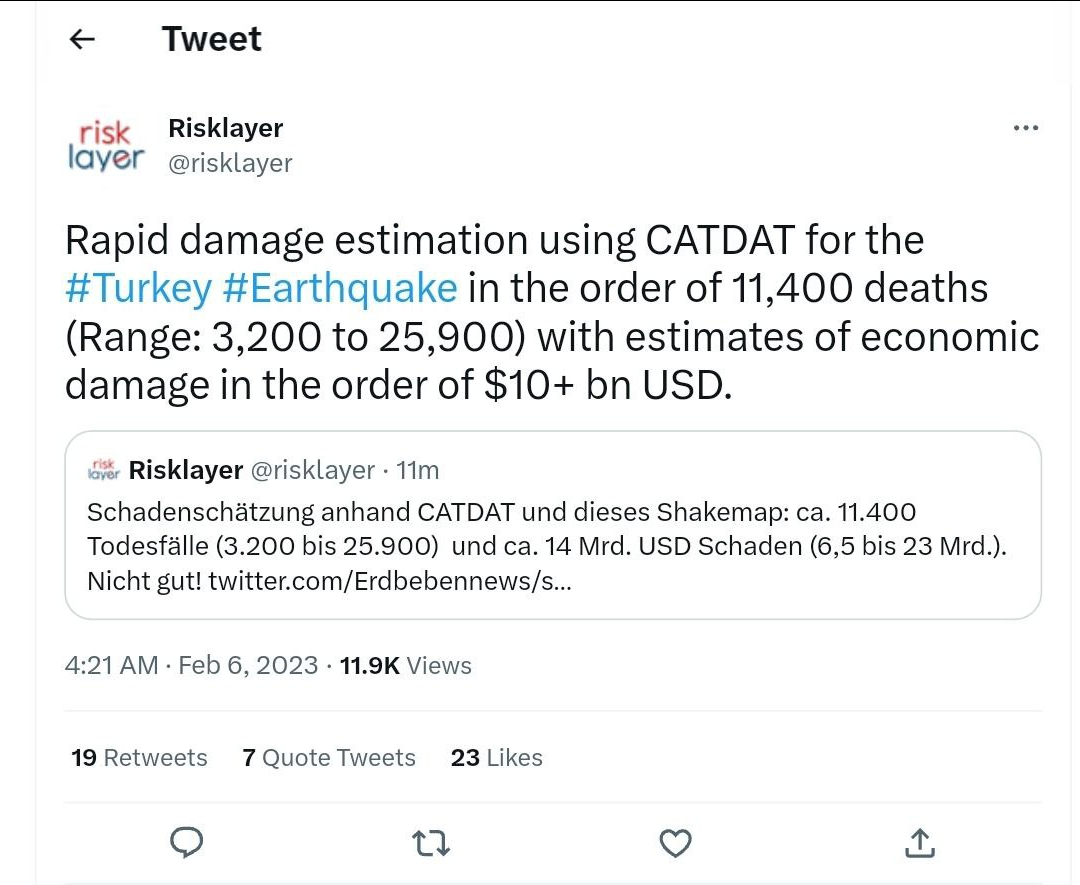Click the Tweet page header title
Image resolution: width=1080 pixels, height=885 pixels.
[x=211, y=39]
